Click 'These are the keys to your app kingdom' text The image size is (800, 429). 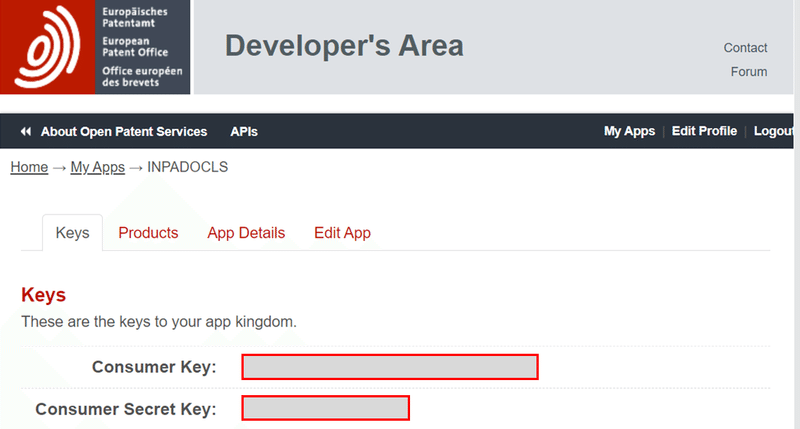(x=159, y=322)
